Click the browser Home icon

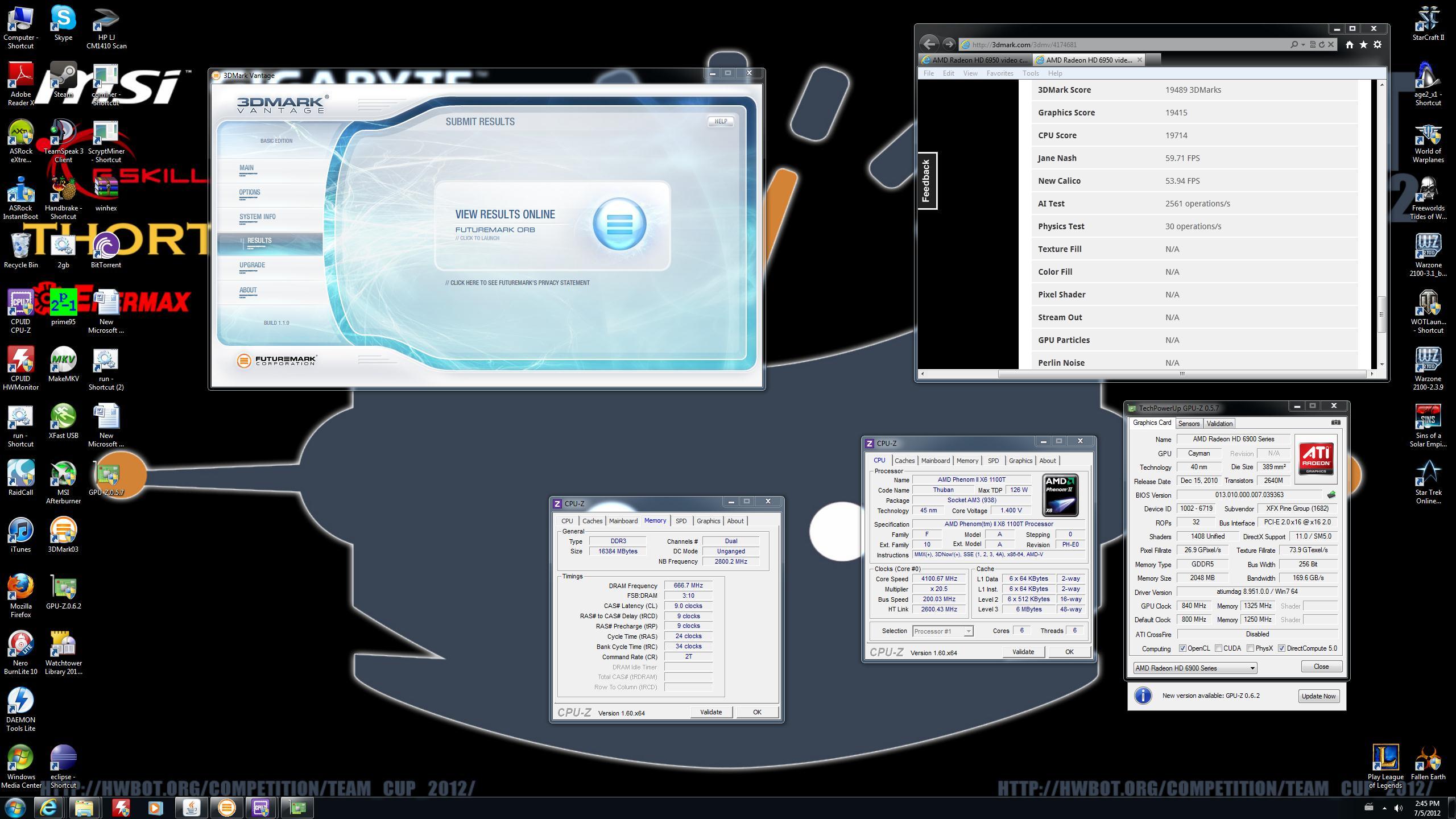tap(1349, 44)
